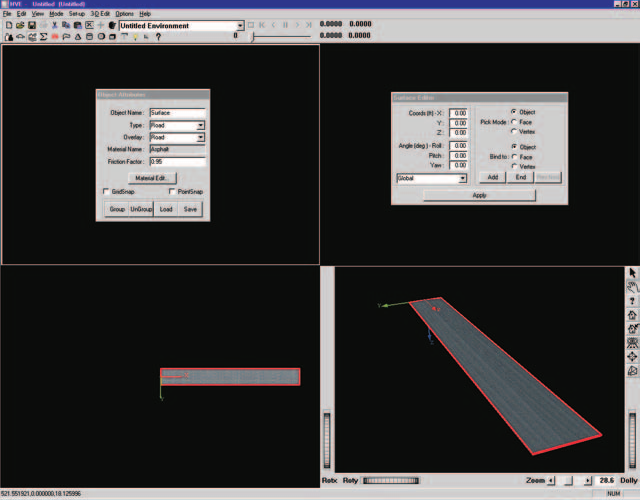Select the arrow pointer tool in viewer
The width and height of the screenshot is (640, 500).
pyautogui.click(x=632, y=273)
